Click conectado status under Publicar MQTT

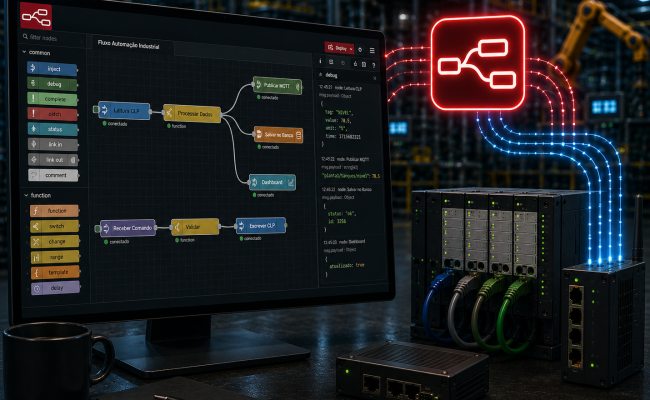[268, 97]
